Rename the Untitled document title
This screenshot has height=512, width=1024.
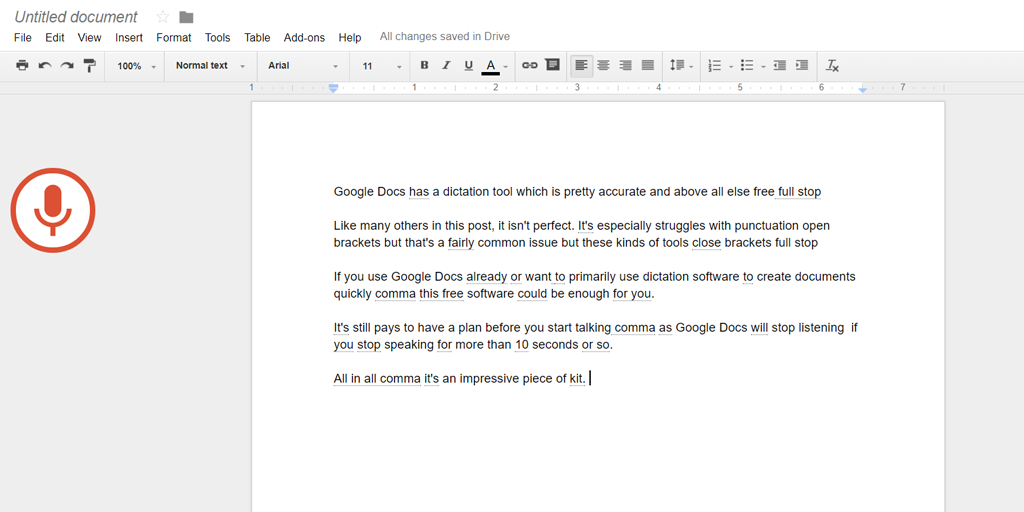[76, 17]
